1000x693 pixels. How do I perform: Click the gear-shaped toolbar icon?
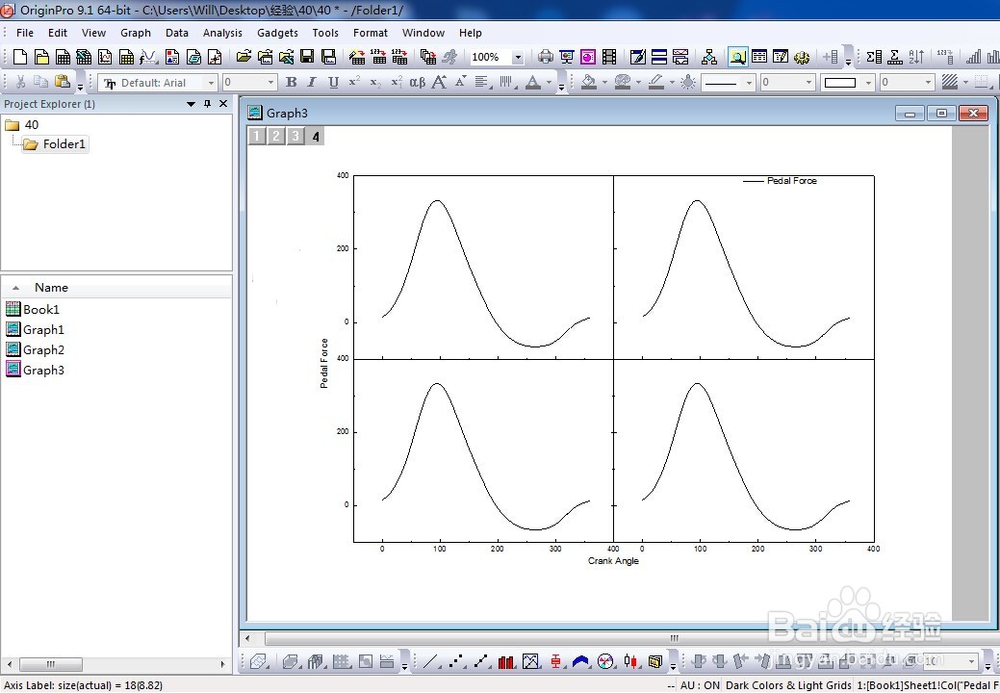pyautogui.click(x=802, y=57)
